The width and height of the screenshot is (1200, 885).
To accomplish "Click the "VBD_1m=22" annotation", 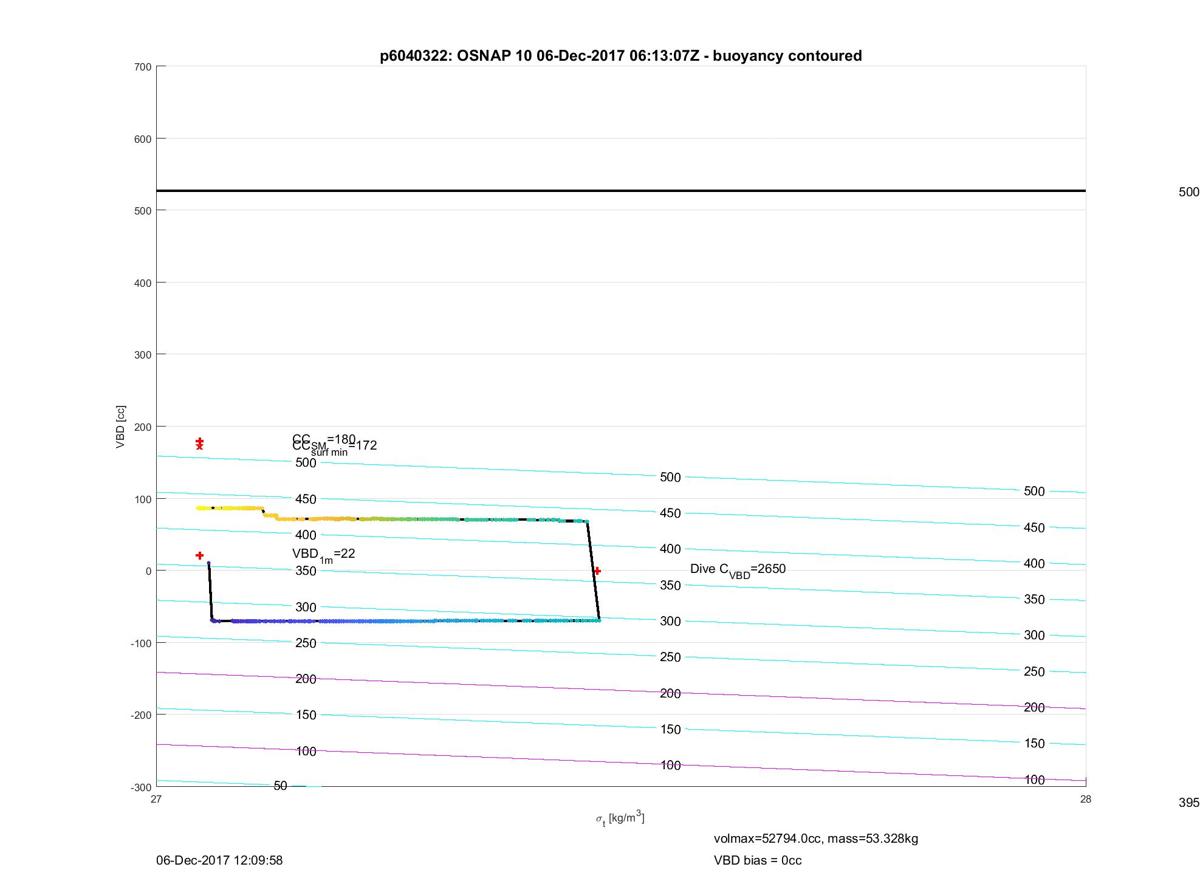I will point(323,554).
